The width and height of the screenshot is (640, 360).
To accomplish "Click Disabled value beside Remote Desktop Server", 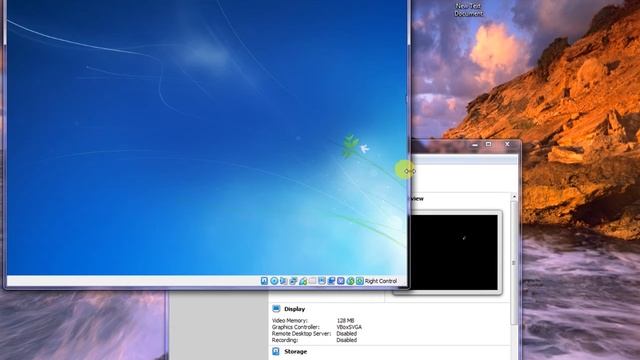I will [347, 334].
